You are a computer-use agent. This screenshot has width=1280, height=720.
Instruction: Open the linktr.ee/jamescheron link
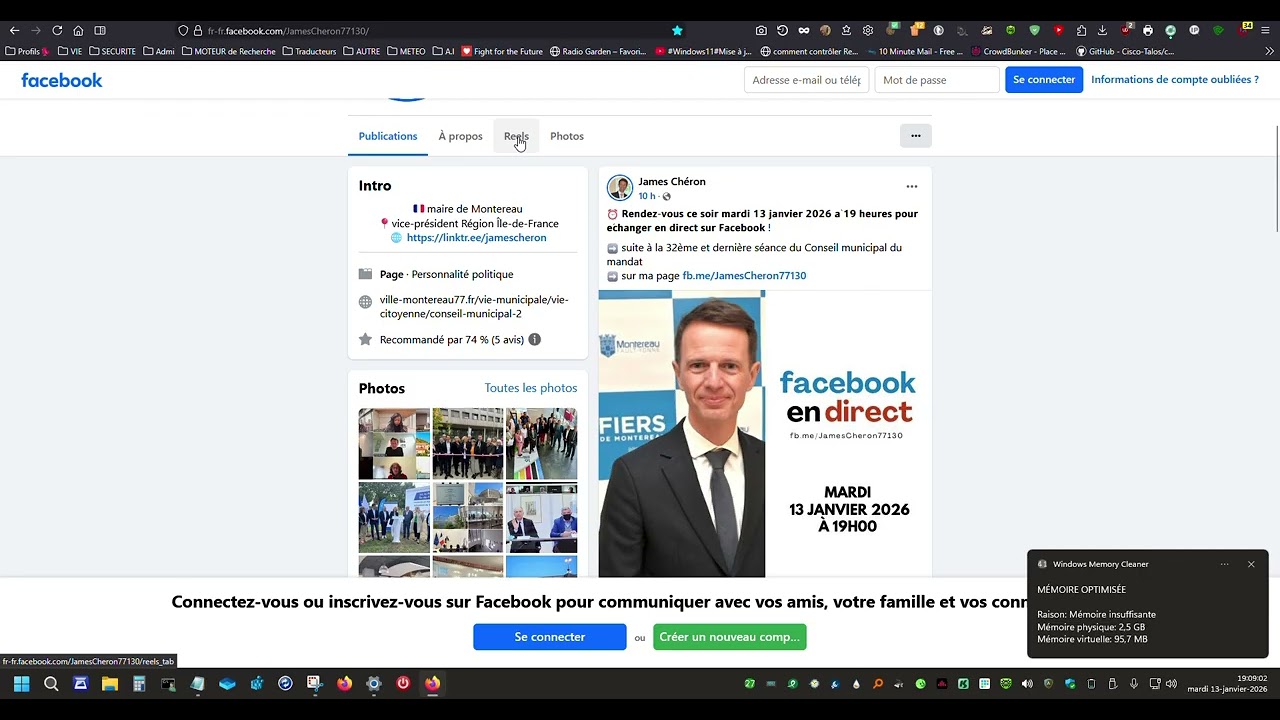[476, 238]
